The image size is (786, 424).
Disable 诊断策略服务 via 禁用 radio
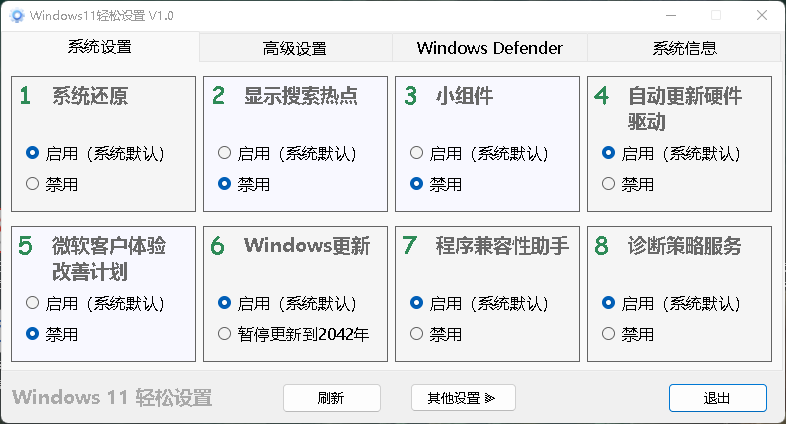coord(609,334)
